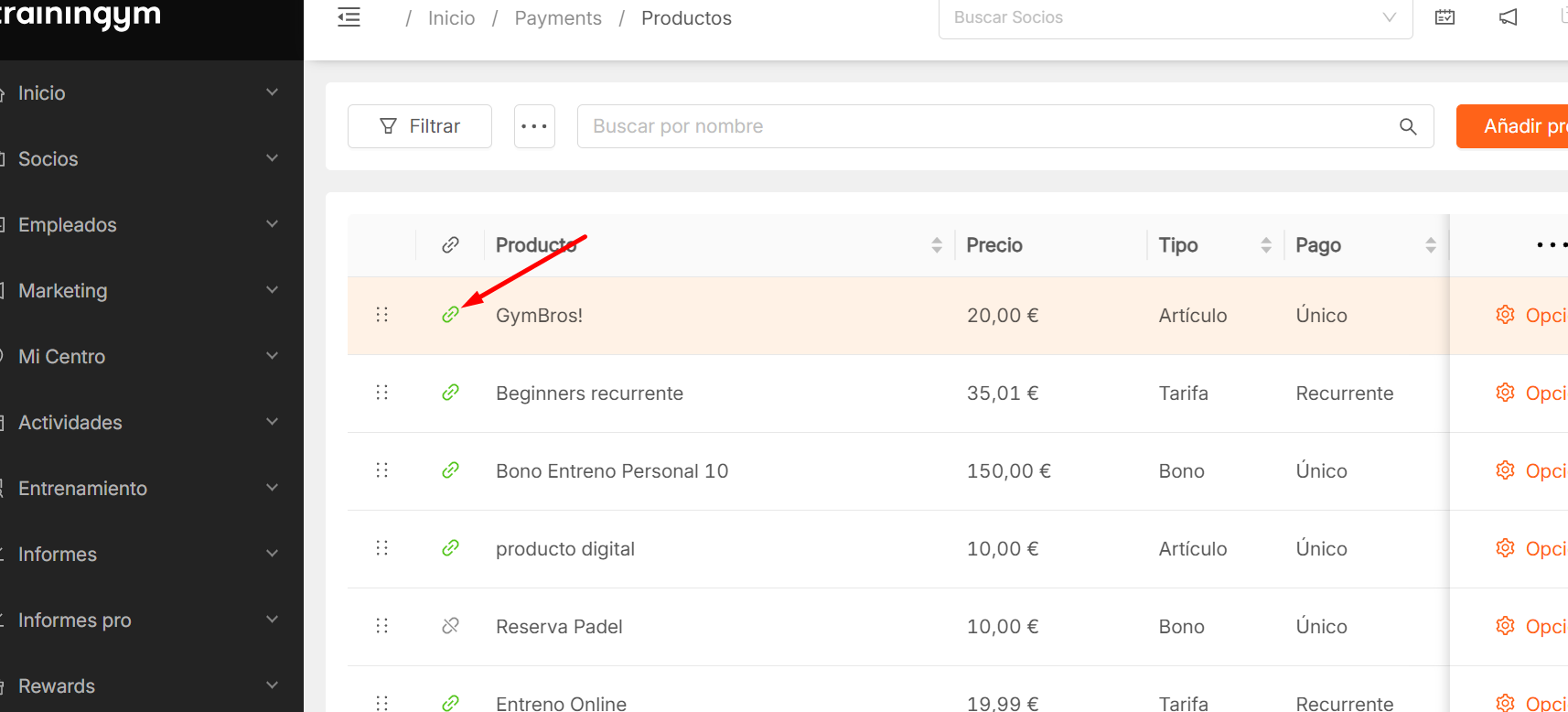The image size is (1568, 712).
Task: Toggle link status for Beginners recurrente
Action: [x=450, y=393]
